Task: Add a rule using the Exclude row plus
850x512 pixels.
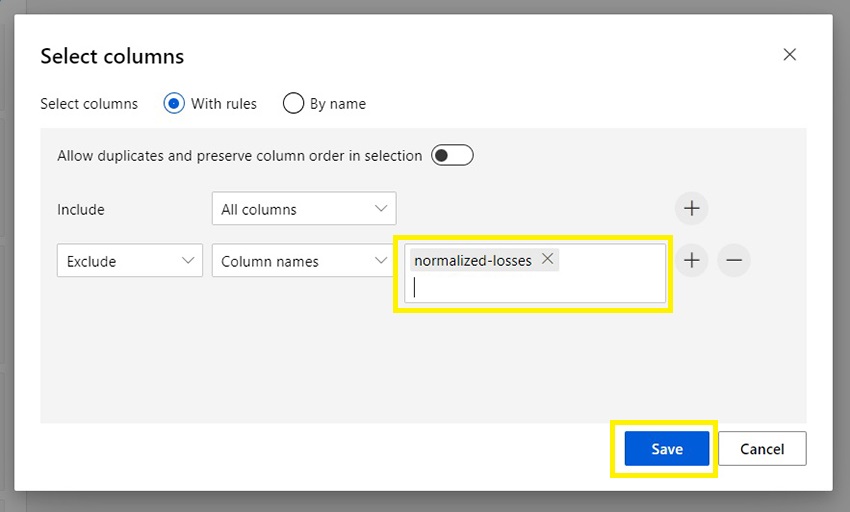Action: point(691,261)
